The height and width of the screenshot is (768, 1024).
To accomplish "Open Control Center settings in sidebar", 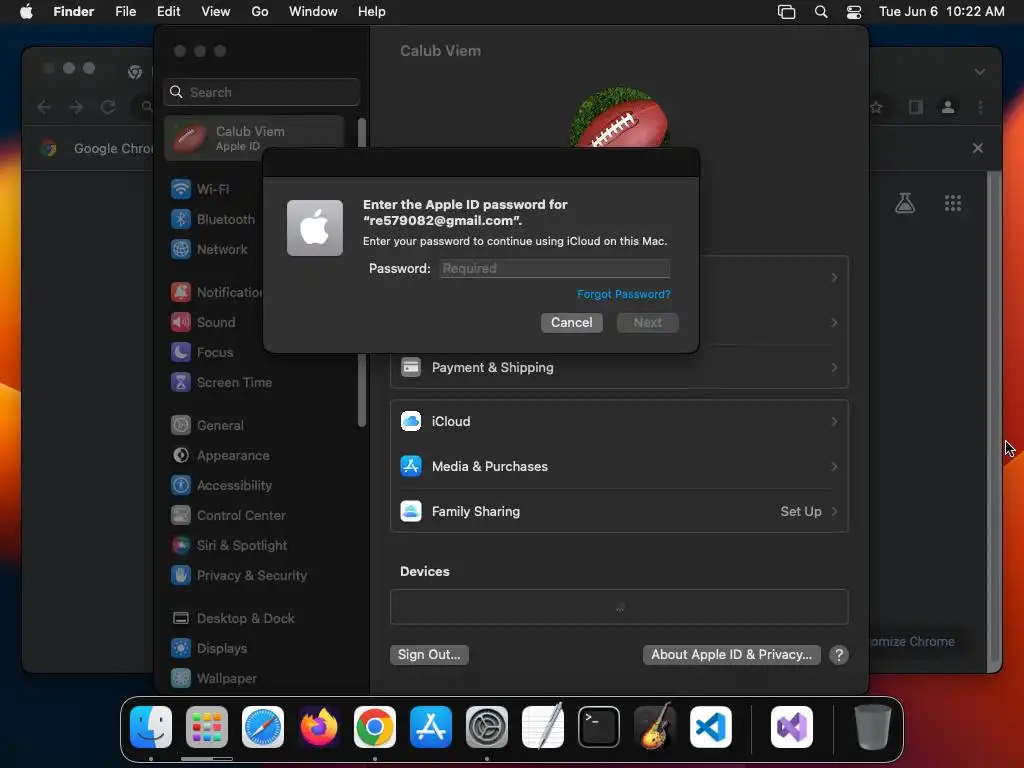I will tap(228, 515).
